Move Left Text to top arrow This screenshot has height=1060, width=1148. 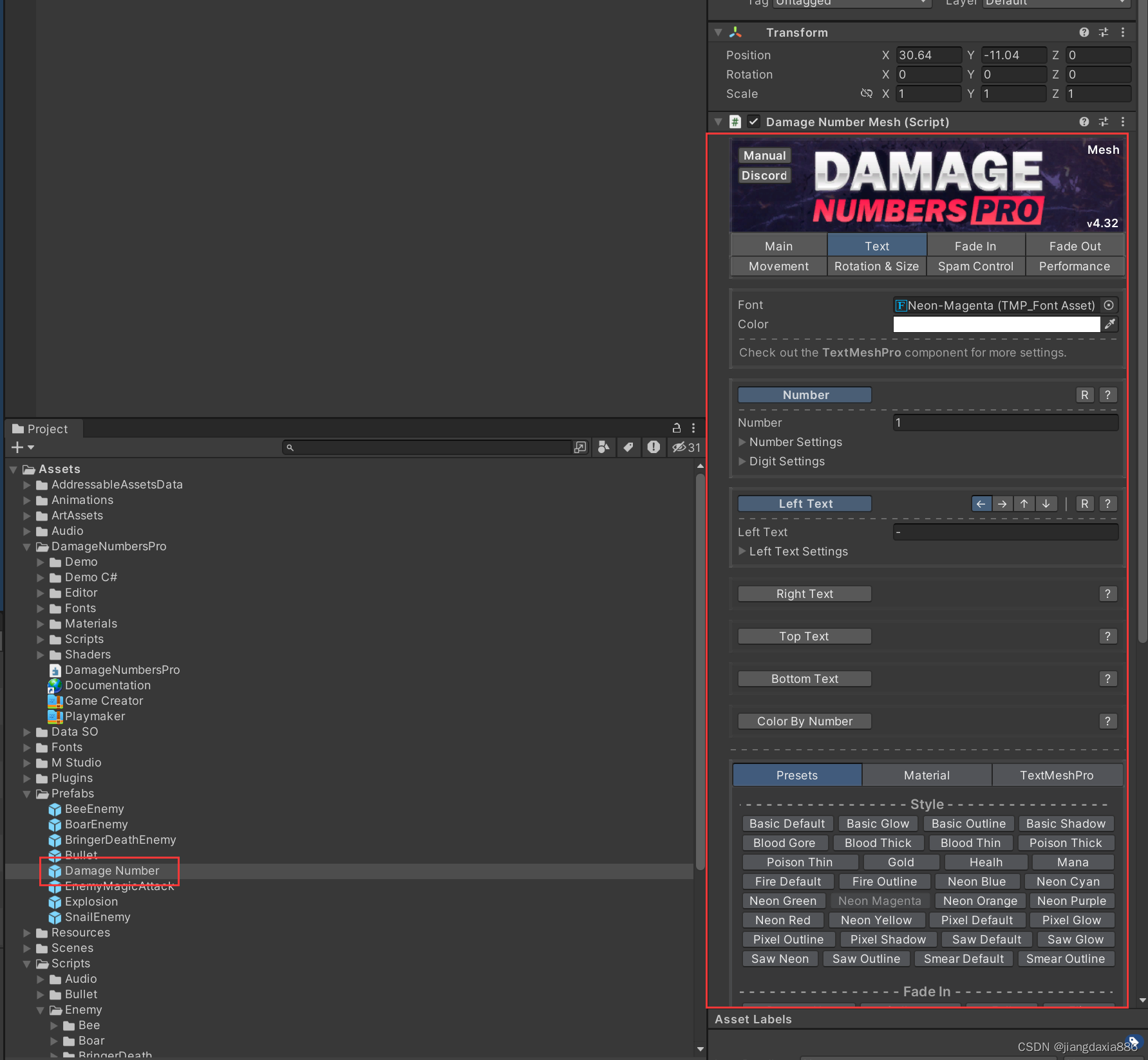pyautogui.click(x=1024, y=503)
